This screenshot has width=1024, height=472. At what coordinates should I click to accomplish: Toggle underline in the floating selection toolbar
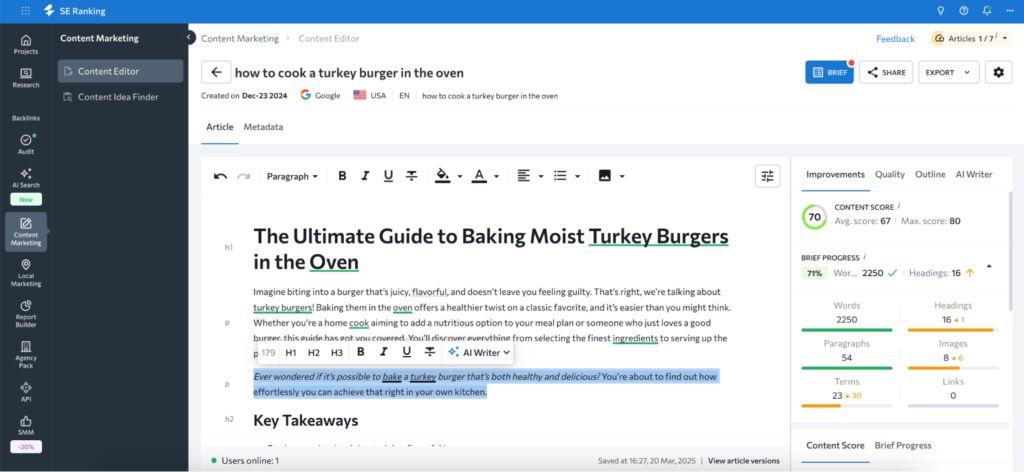[406, 352]
